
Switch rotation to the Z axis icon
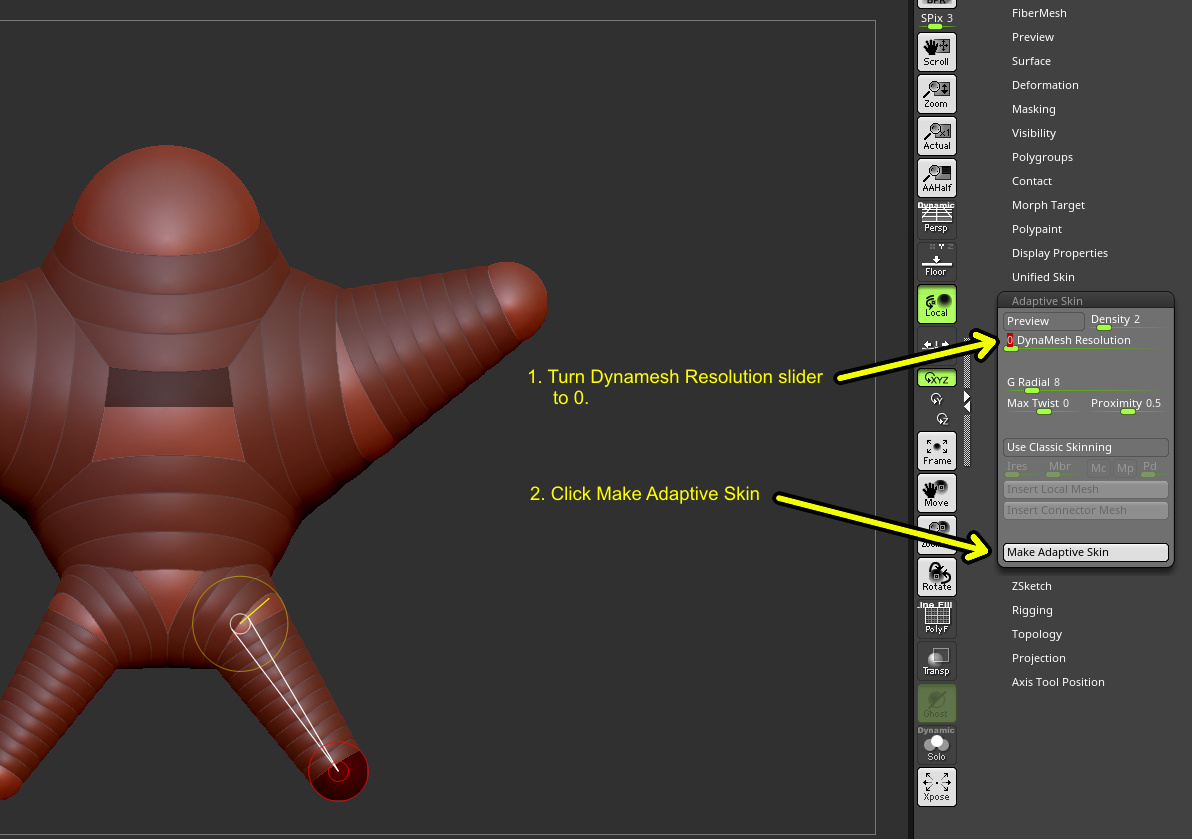point(943,419)
